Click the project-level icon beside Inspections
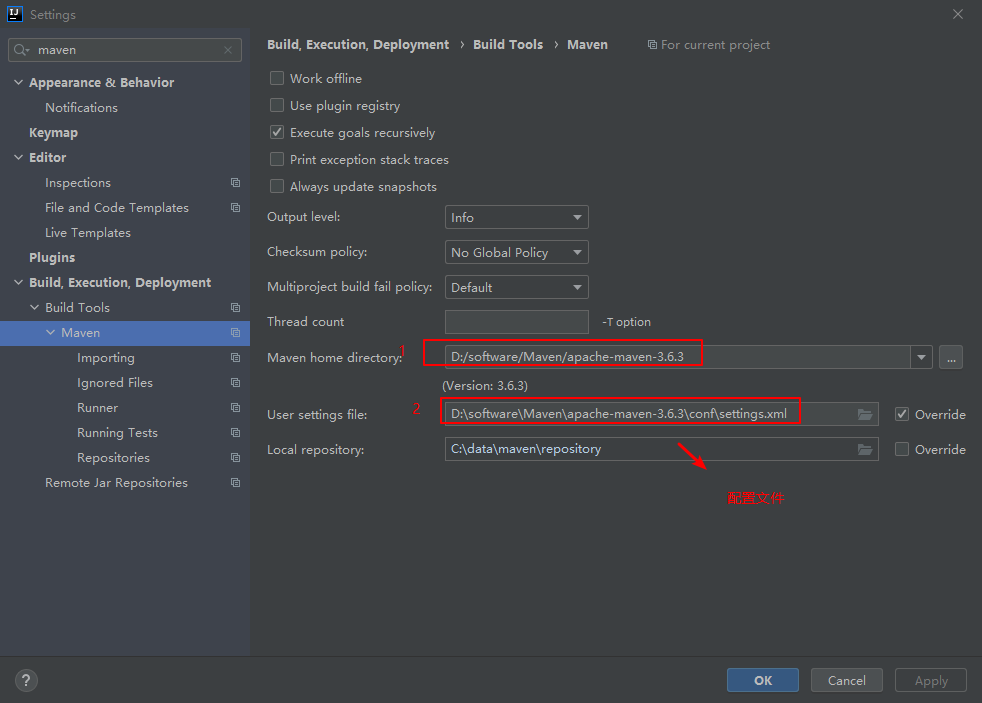 click(235, 183)
